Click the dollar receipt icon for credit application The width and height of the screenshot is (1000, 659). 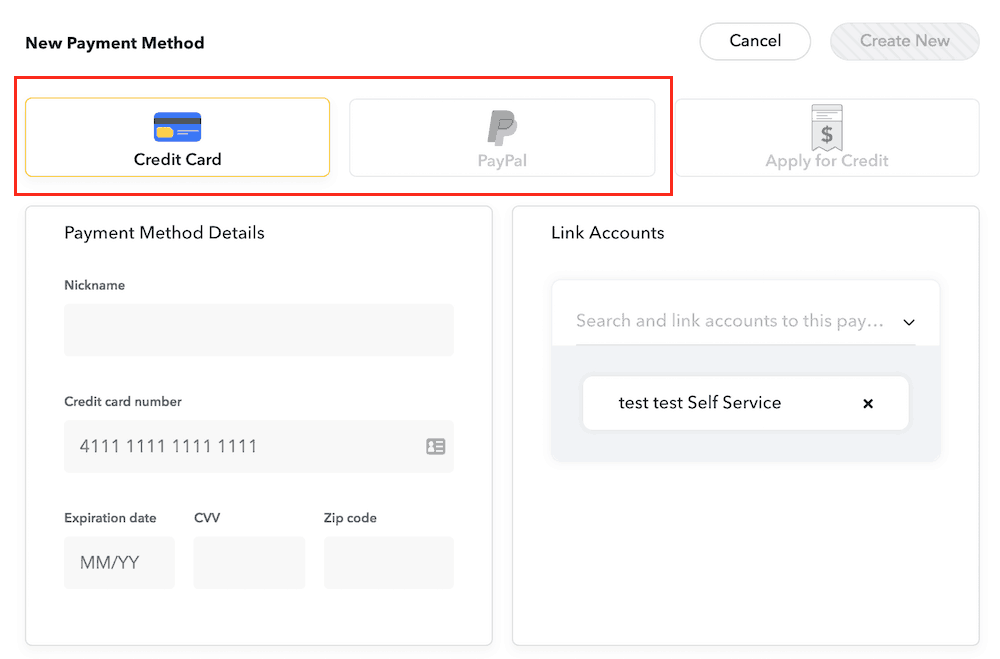click(826, 127)
